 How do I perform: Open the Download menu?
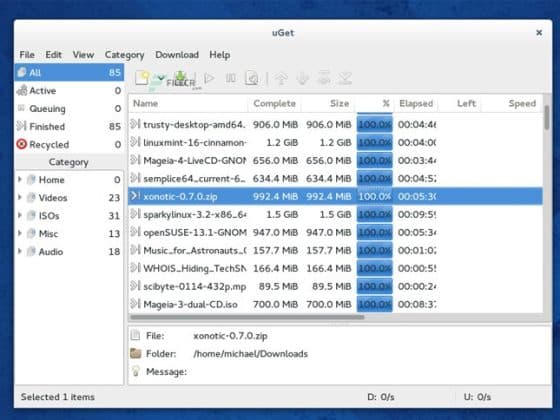click(x=177, y=55)
